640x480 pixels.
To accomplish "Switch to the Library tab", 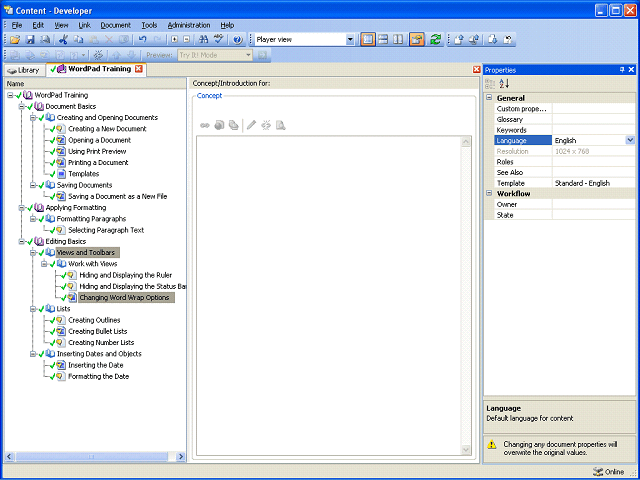I will coord(24,70).
